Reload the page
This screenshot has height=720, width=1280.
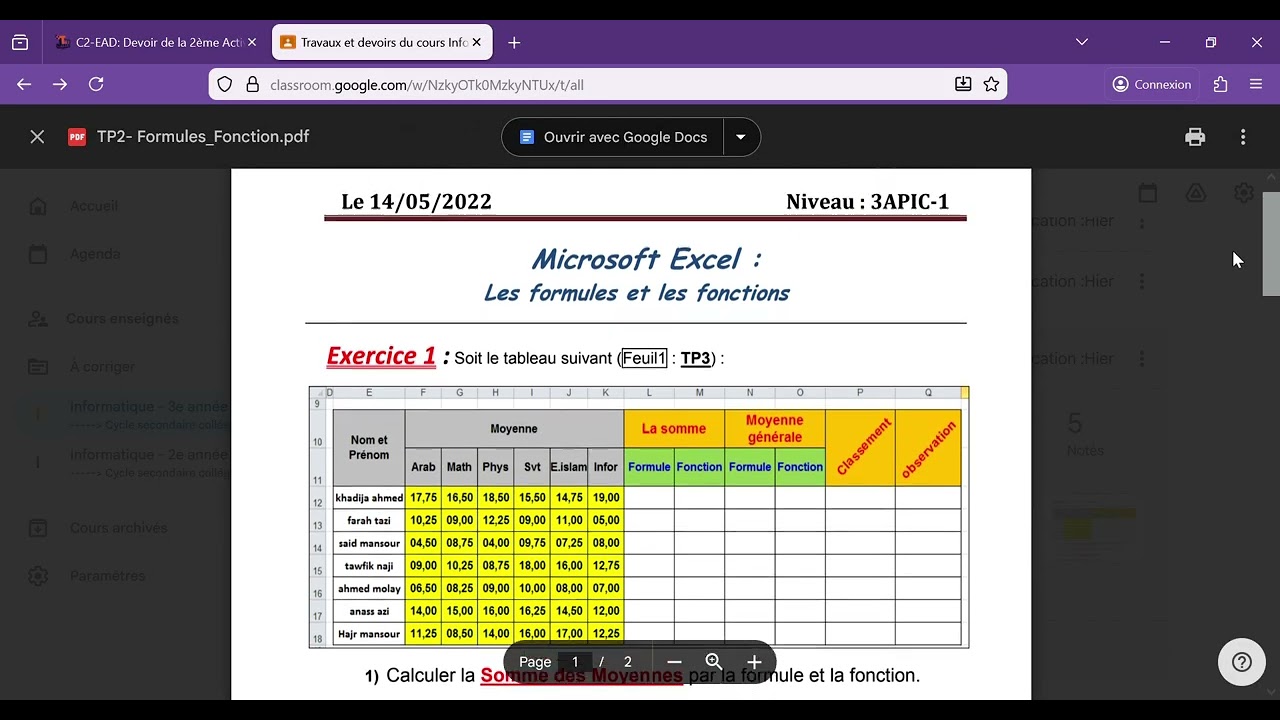pyautogui.click(x=96, y=85)
